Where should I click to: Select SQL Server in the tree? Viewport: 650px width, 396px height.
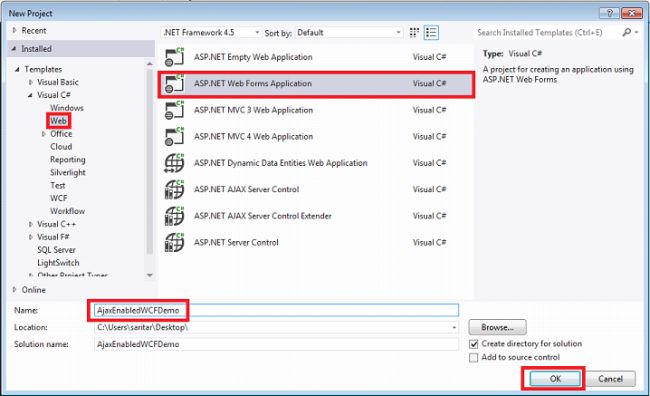pyautogui.click(x=56, y=250)
